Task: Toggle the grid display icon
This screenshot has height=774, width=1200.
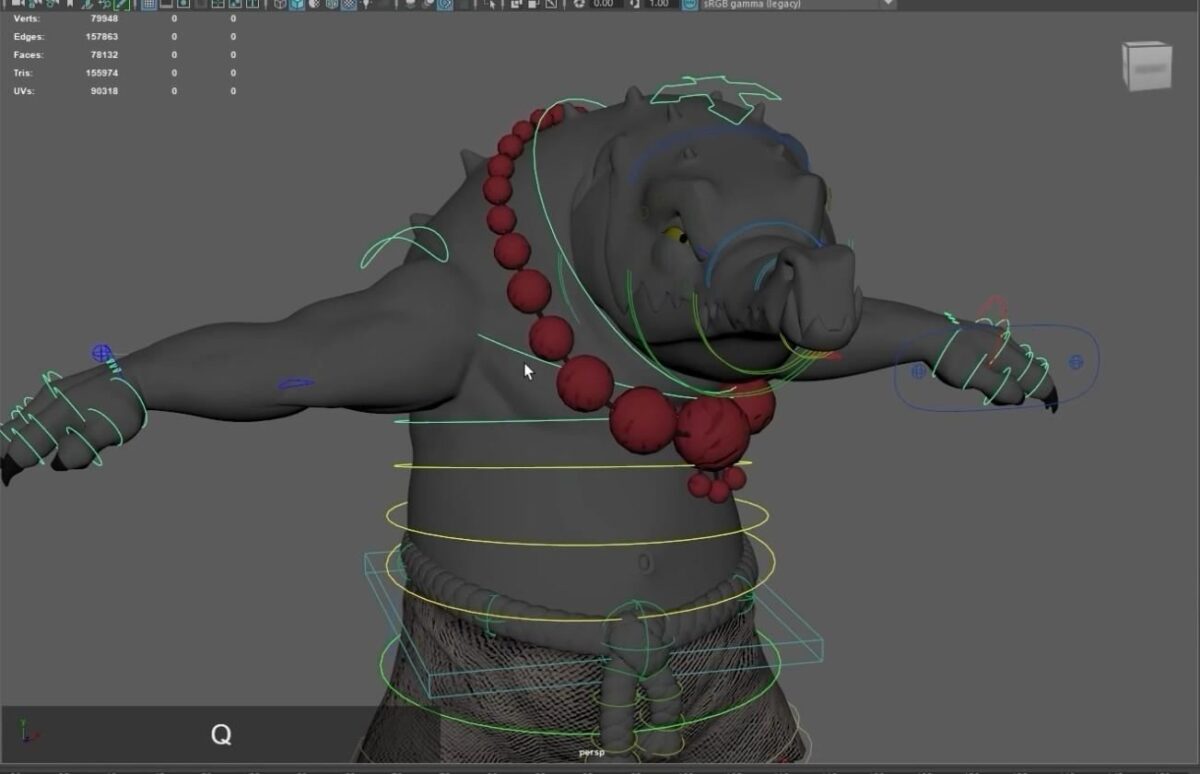Action: (148, 5)
